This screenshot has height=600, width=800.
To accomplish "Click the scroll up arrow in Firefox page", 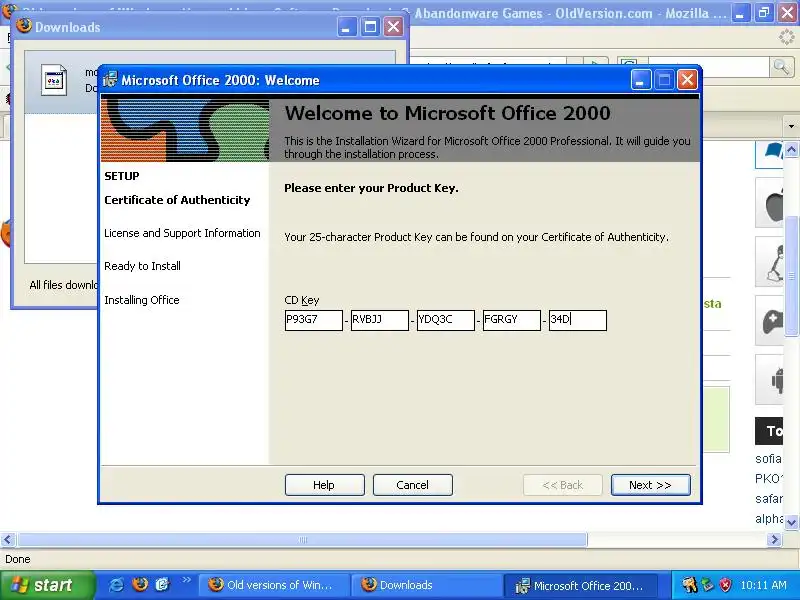I will [x=791, y=149].
